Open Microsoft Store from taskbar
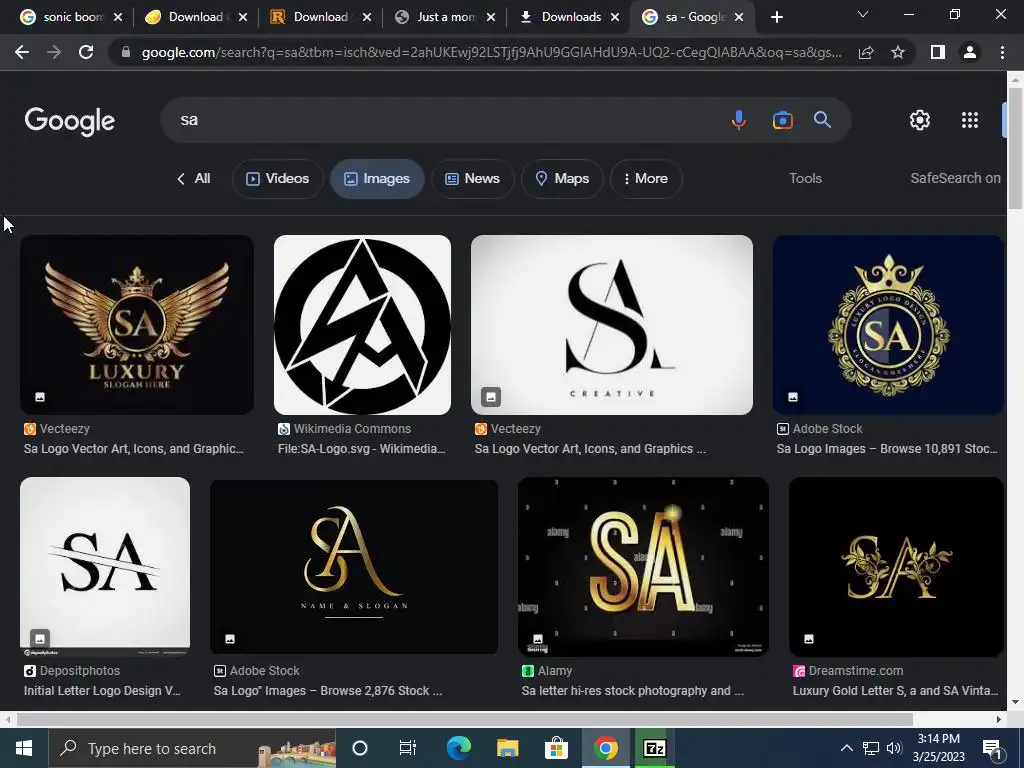The height and width of the screenshot is (768, 1024). (x=556, y=748)
